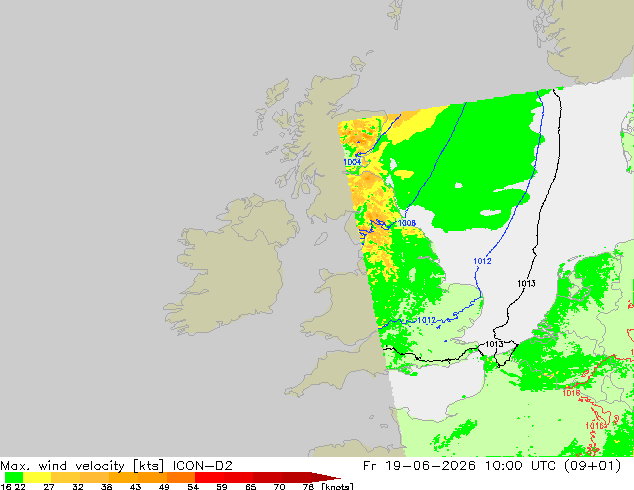Click the legend value 65

click(x=251, y=487)
